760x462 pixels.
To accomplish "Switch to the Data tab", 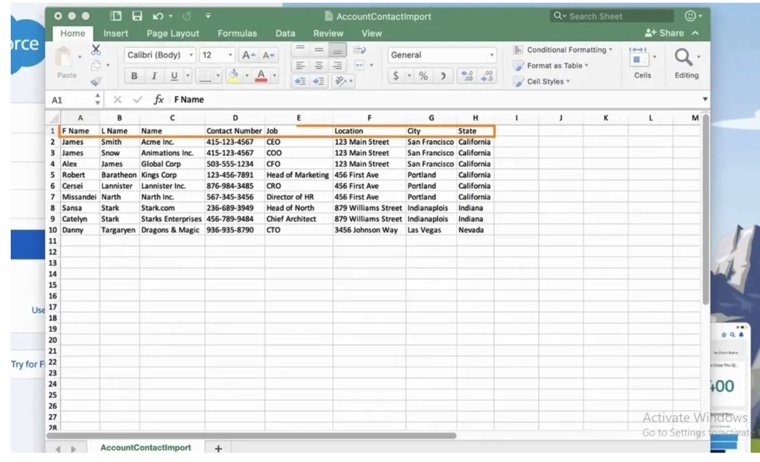I will click(285, 33).
